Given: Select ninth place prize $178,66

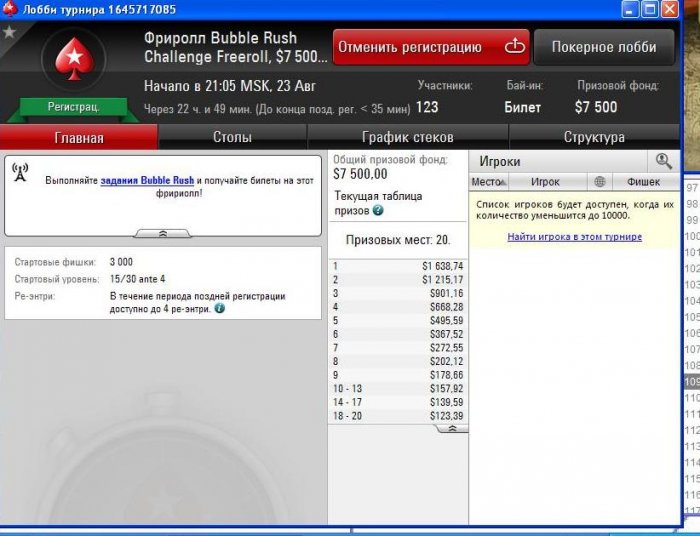Looking at the screenshot, I should pyautogui.click(x=398, y=375).
